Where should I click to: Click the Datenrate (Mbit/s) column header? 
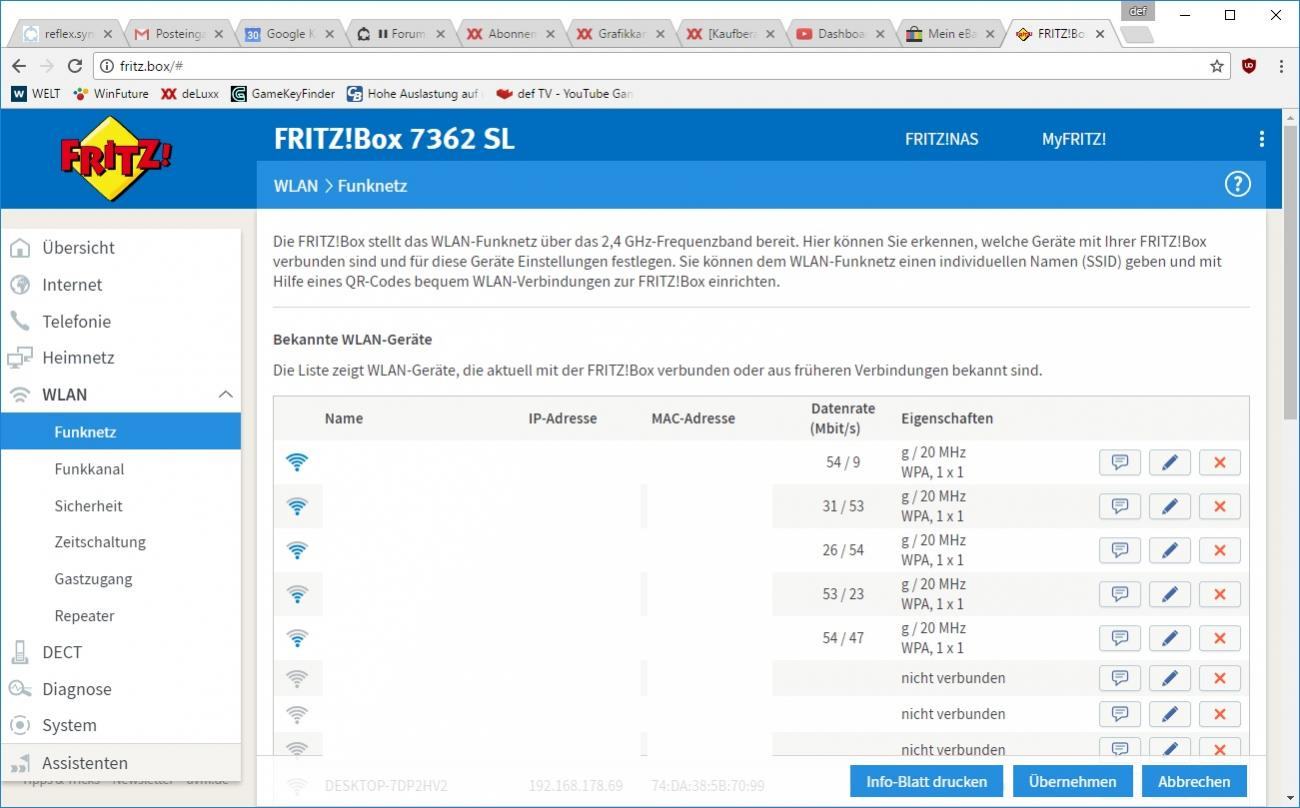[x=843, y=418]
